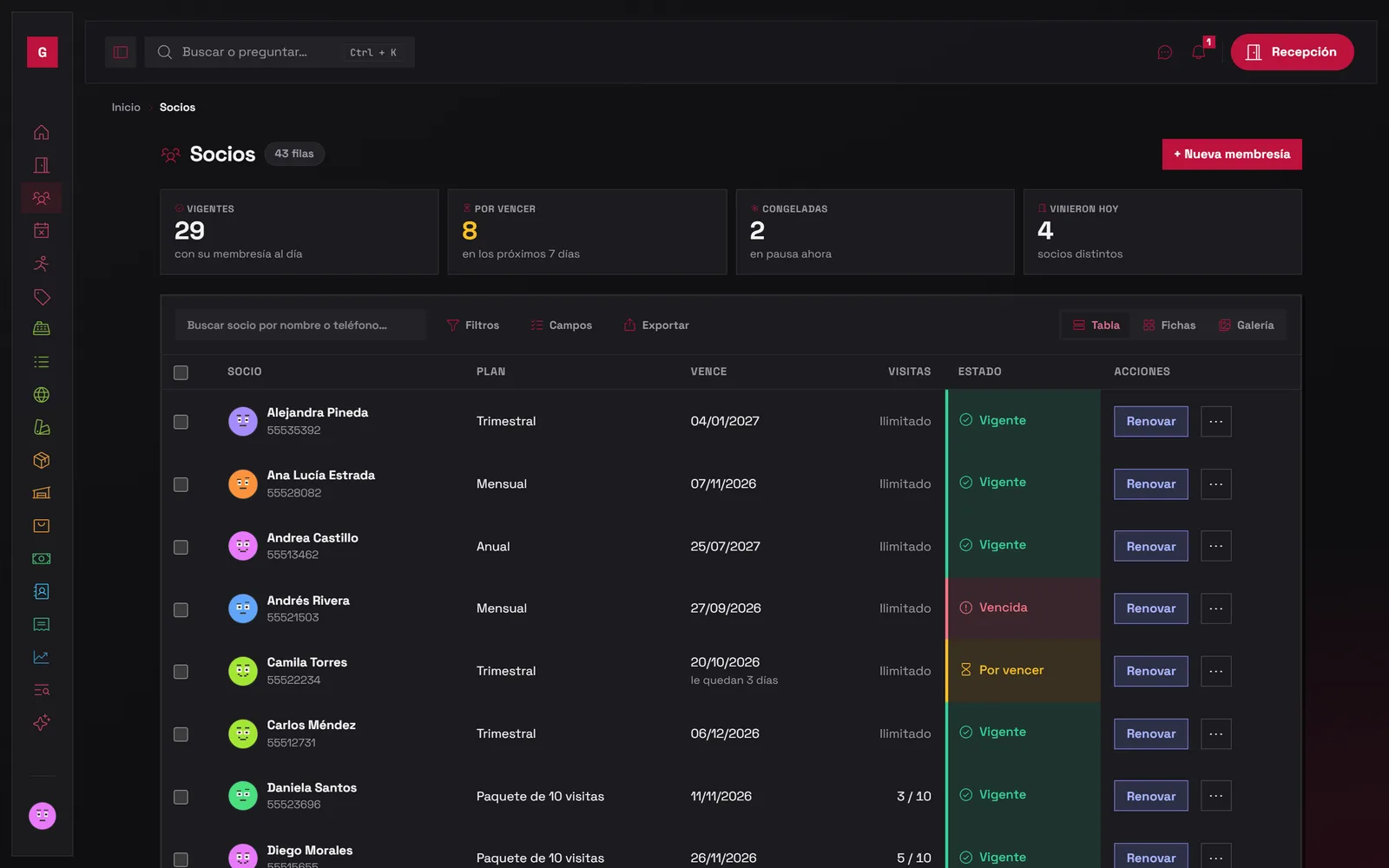Open the price tag icon in the sidebar
Image resolution: width=1389 pixels, height=868 pixels.
click(41, 296)
